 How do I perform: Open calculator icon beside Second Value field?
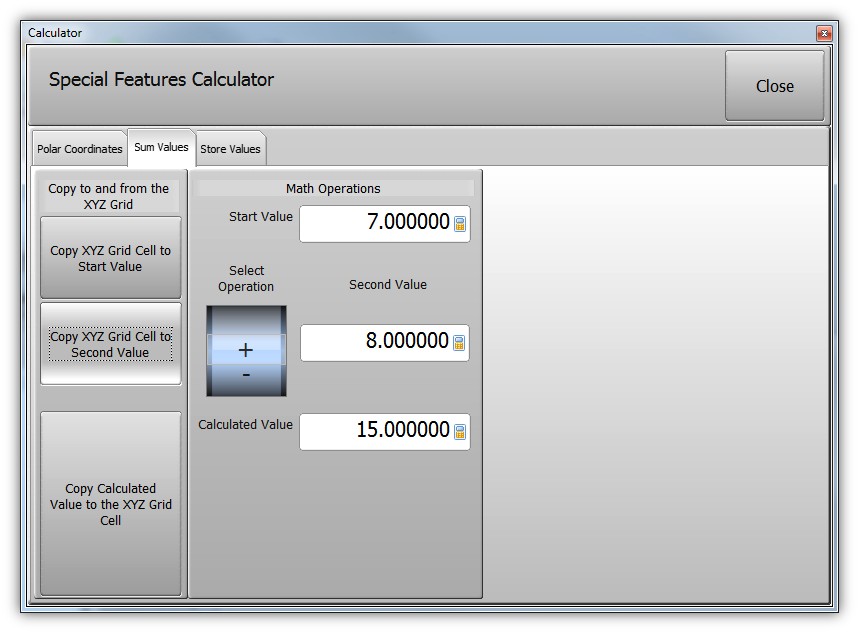(460, 343)
